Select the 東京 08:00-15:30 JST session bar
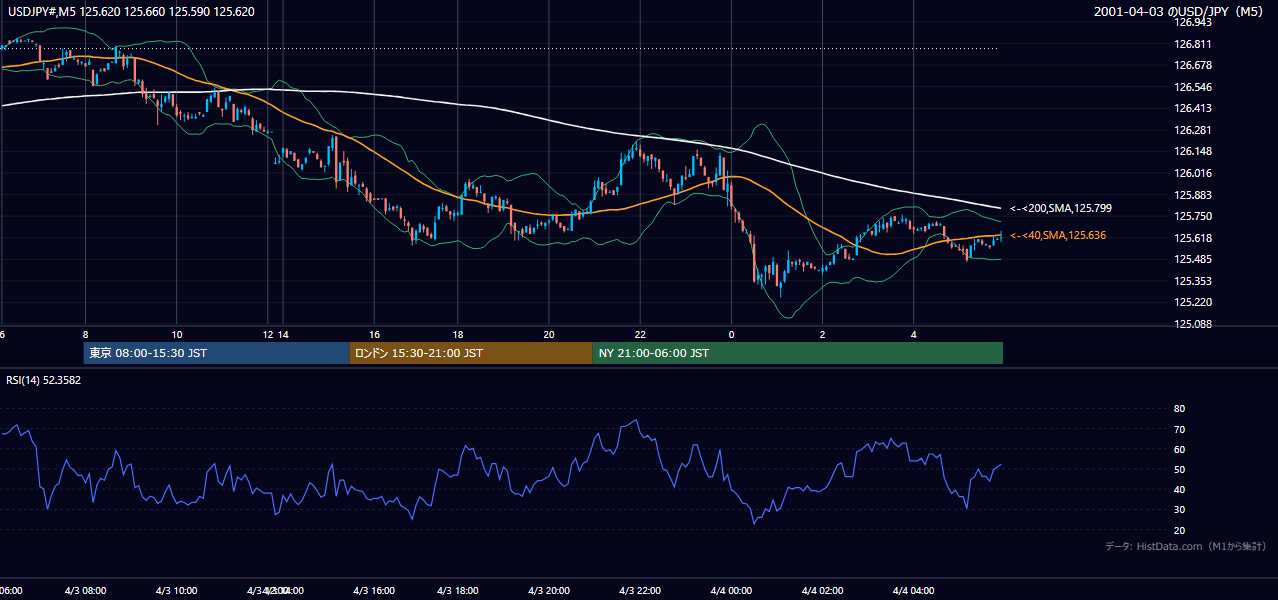 217,353
